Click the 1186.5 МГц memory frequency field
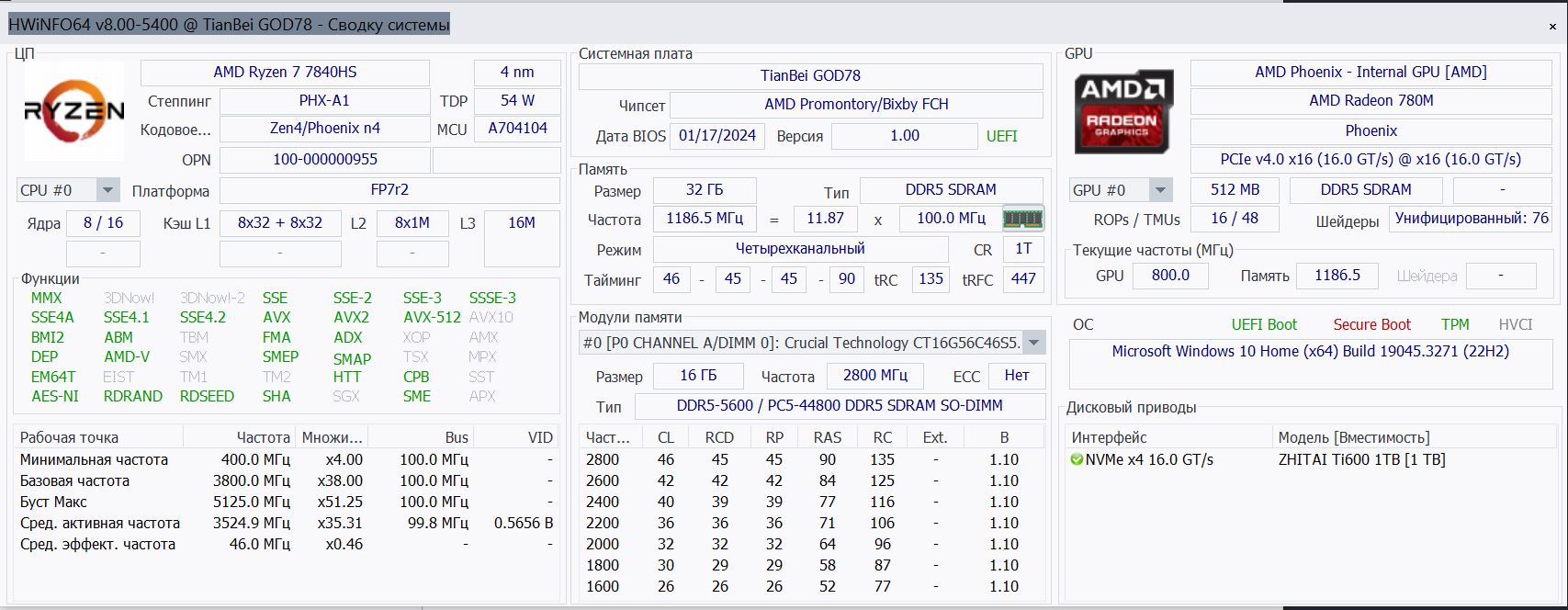This screenshot has width=1568, height=610. point(705,219)
